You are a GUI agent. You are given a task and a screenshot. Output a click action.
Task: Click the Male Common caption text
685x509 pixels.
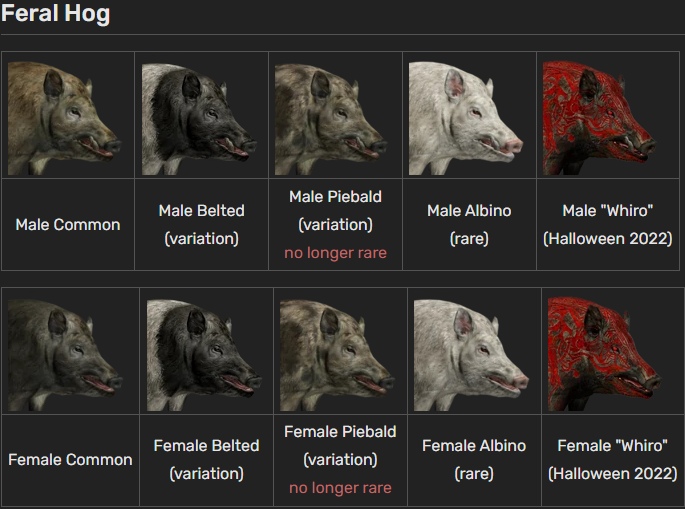(68, 225)
